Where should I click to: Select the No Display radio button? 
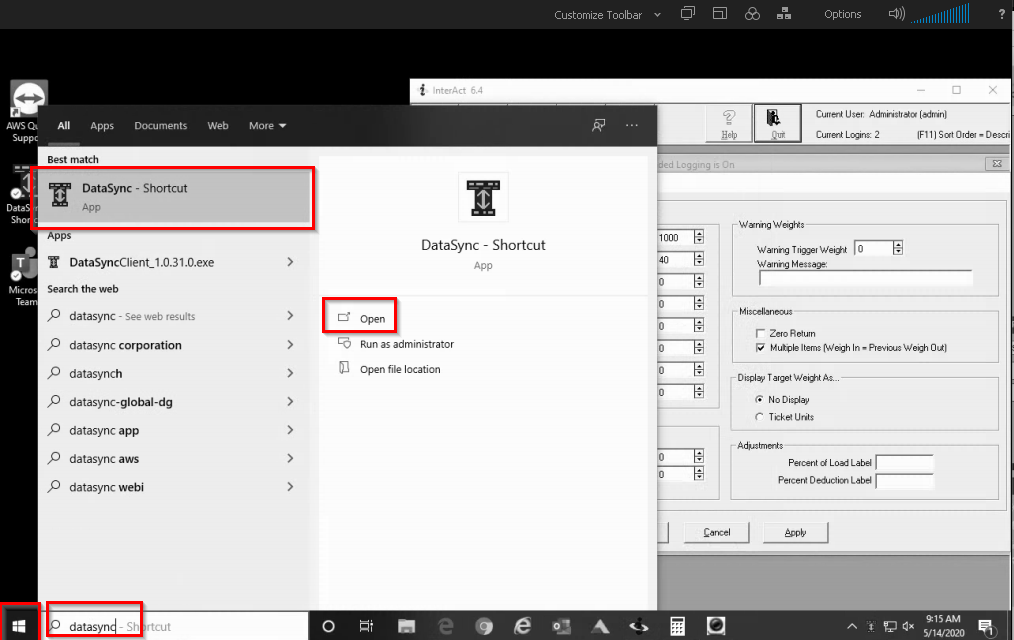[760, 400]
